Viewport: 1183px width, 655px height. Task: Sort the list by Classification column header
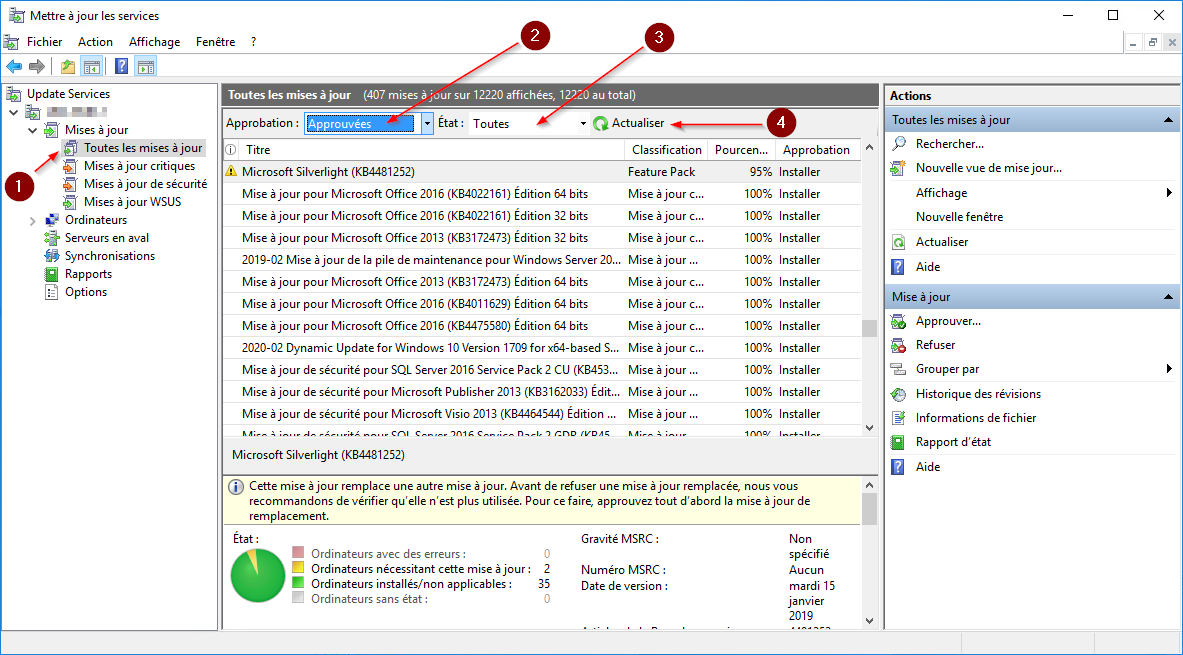click(x=666, y=150)
